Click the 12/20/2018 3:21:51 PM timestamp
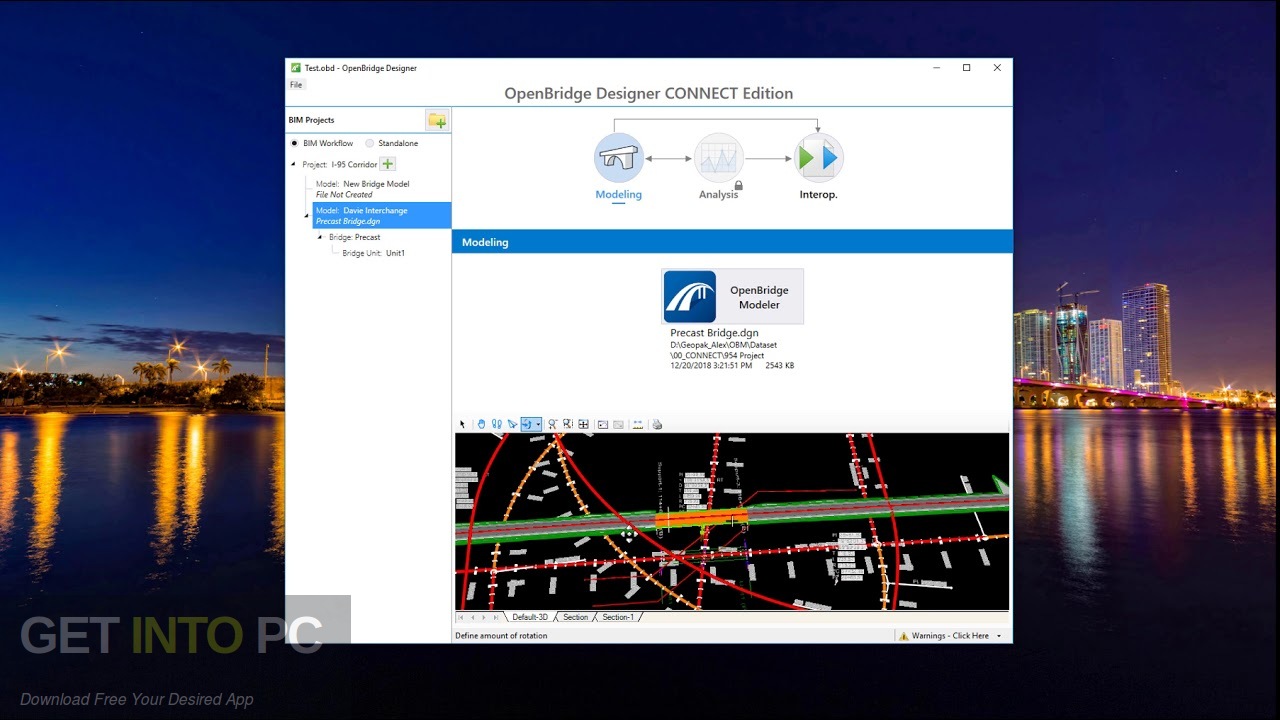This screenshot has height=720, width=1280. point(711,366)
